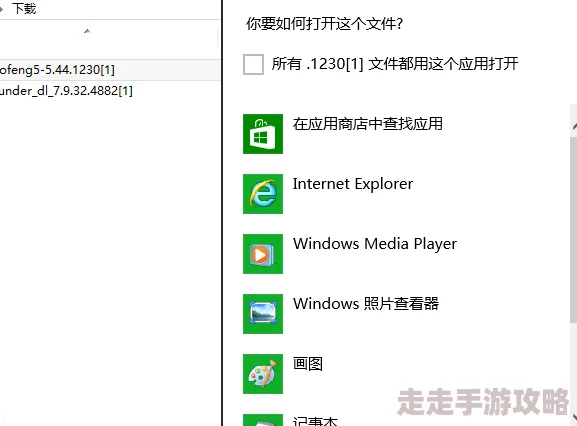Viewport: 577px width, 426px height.
Task: Click the label 所有 .1230[1] 文件都用这个应用打开
Action: point(395,64)
